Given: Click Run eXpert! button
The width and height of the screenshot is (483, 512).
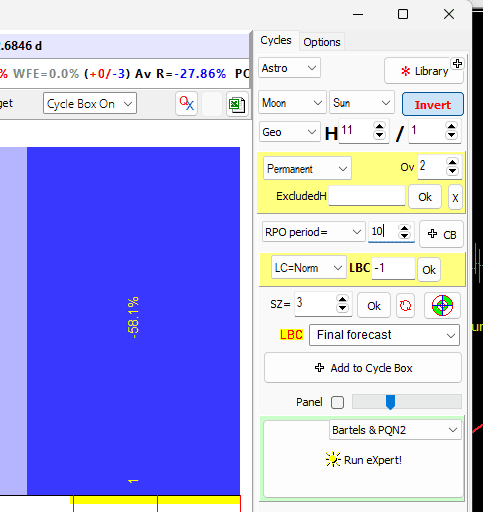Looking at the screenshot, I should tap(363, 460).
